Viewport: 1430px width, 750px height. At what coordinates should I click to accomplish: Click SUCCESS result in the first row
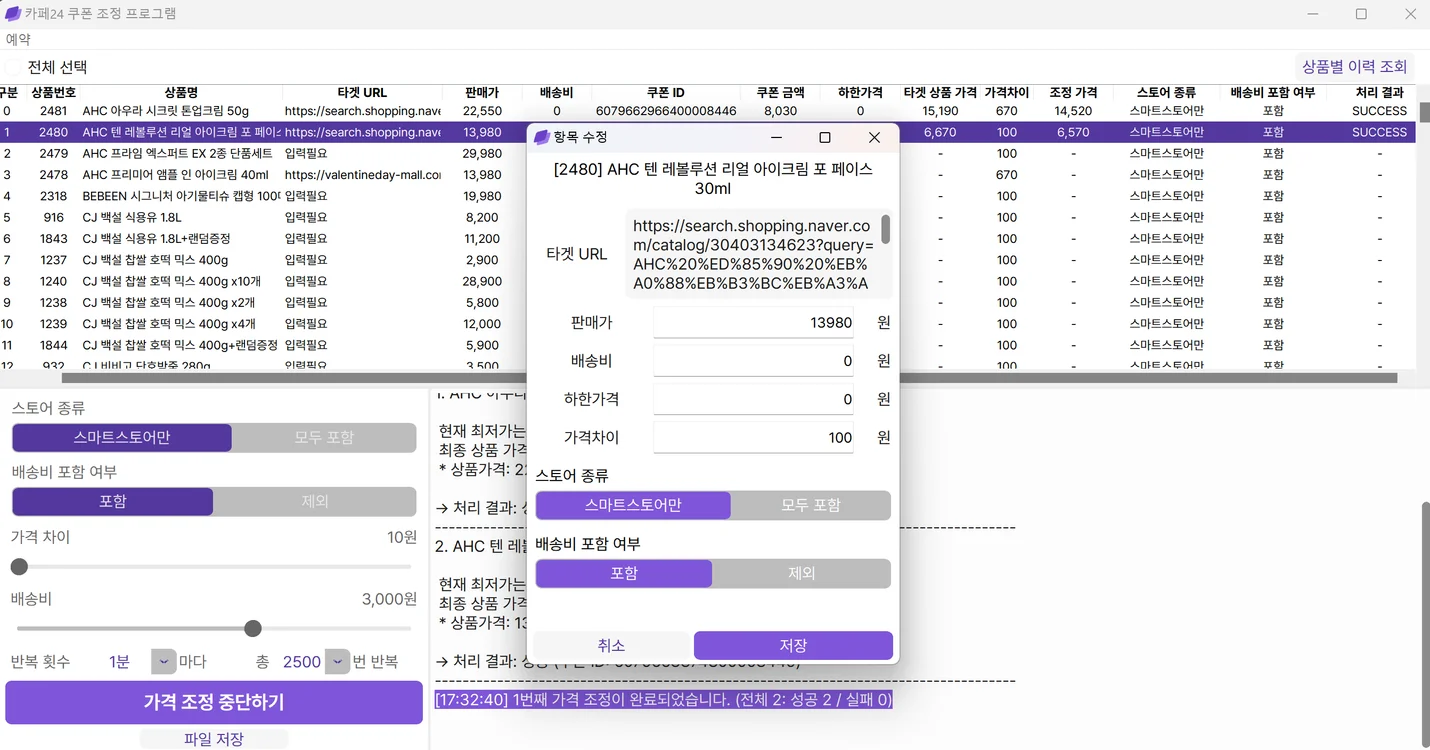[1379, 111]
